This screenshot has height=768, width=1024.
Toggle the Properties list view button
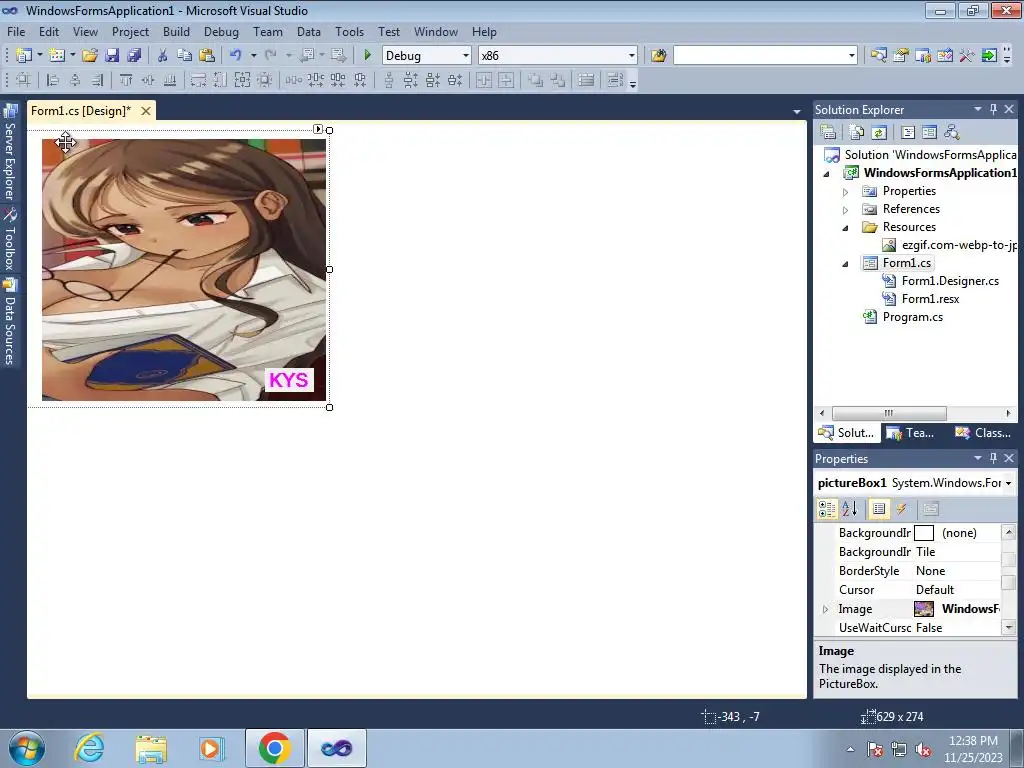tap(879, 509)
